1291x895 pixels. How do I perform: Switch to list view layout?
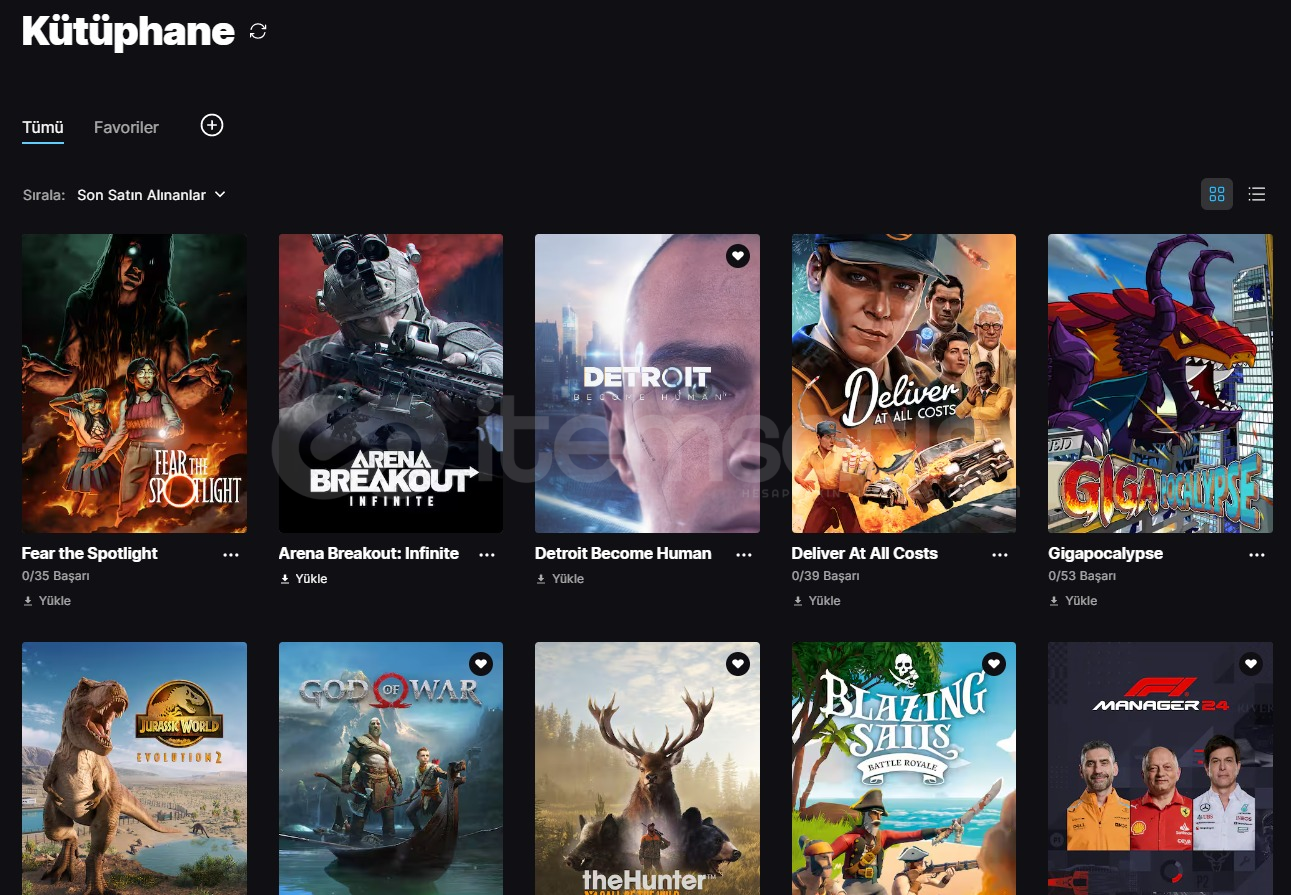pos(1257,194)
